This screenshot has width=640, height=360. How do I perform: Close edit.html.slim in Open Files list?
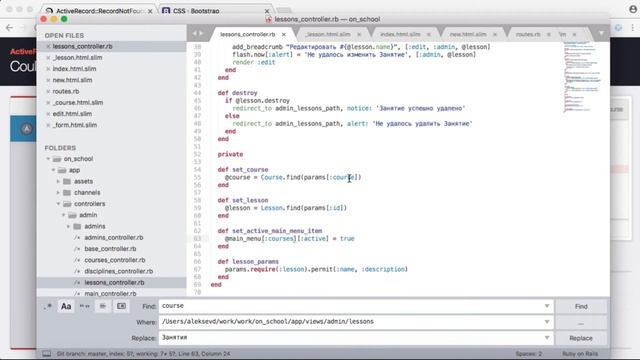click(x=48, y=114)
